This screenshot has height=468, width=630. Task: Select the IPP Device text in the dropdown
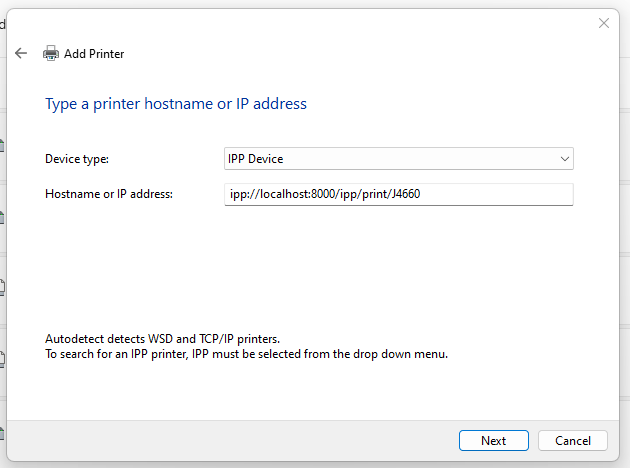coord(256,159)
